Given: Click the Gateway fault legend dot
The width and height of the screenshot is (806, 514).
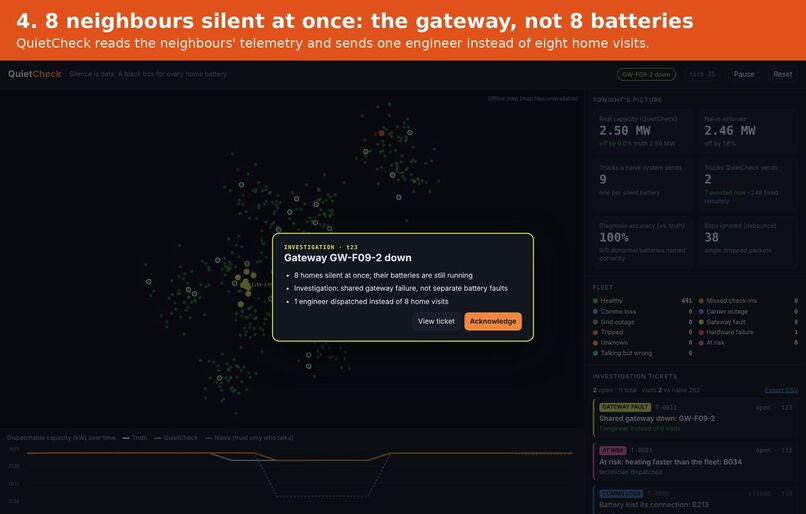Looking at the screenshot, I should point(701,322).
